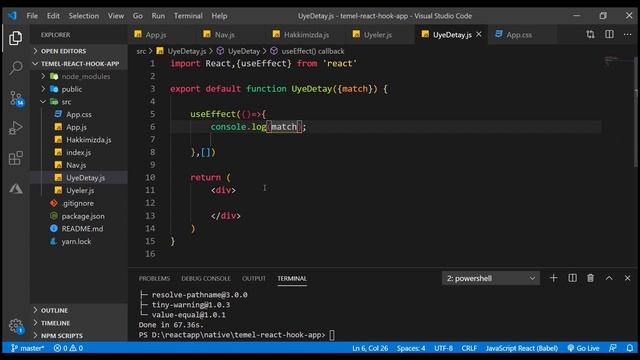Screen dimensions: 640x360
Task: Open the Selection menu
Action: click(84, 16)
